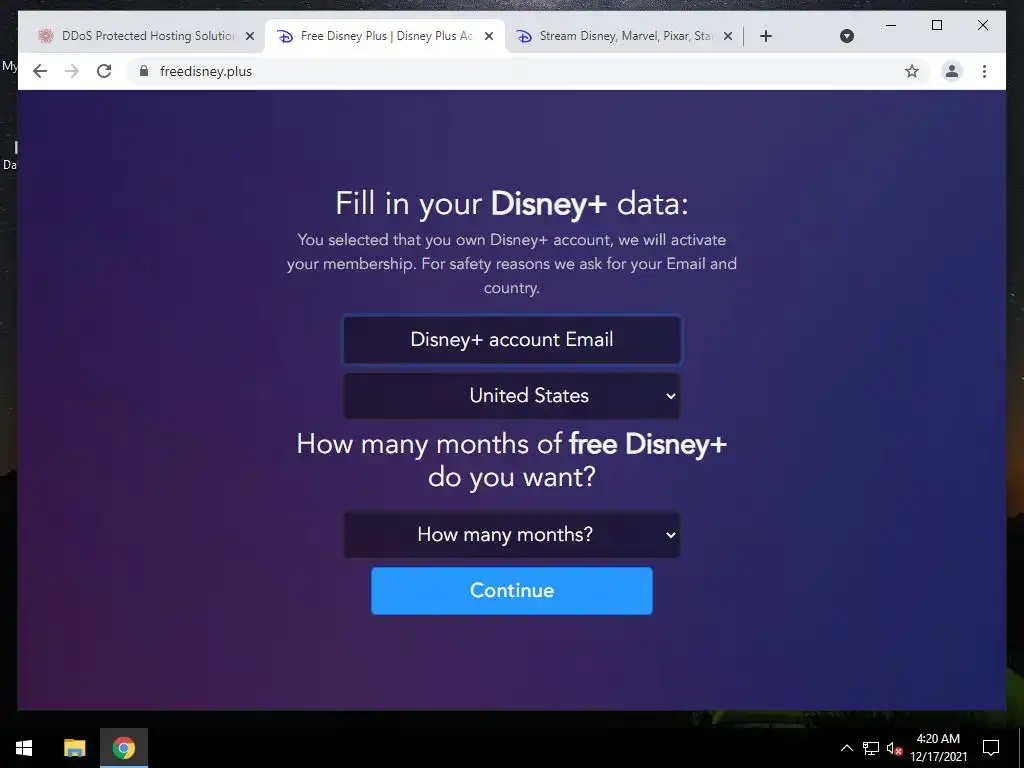Click the blue Continue button
The image size is (1024, 768).
click(512, 590)
